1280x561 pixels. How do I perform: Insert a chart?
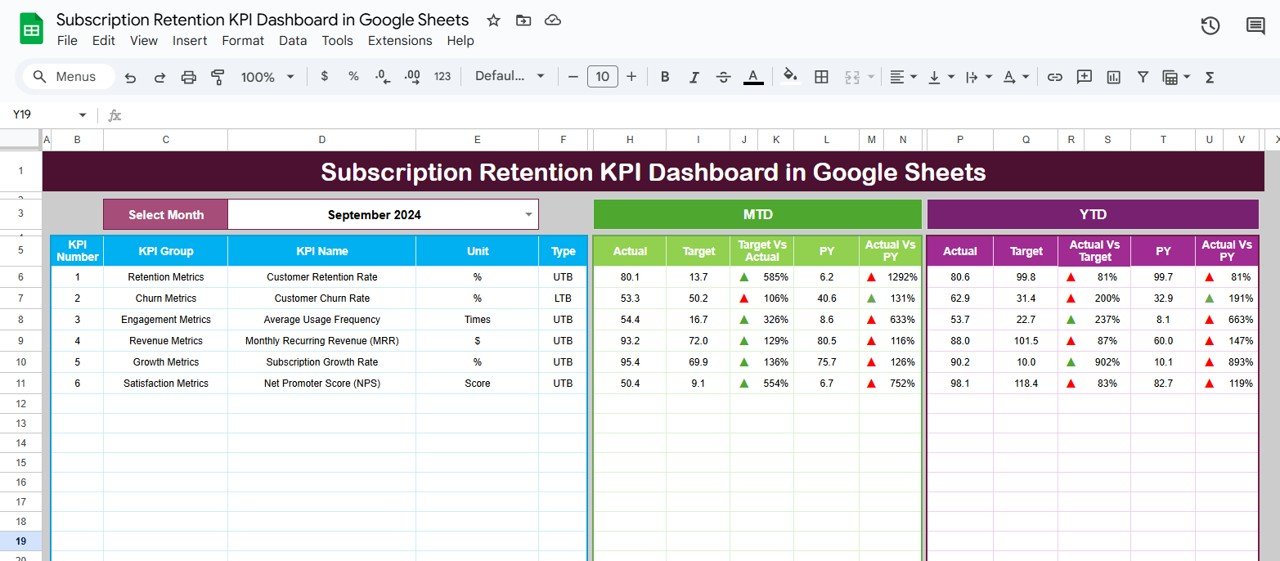[x=1113, y=77]
